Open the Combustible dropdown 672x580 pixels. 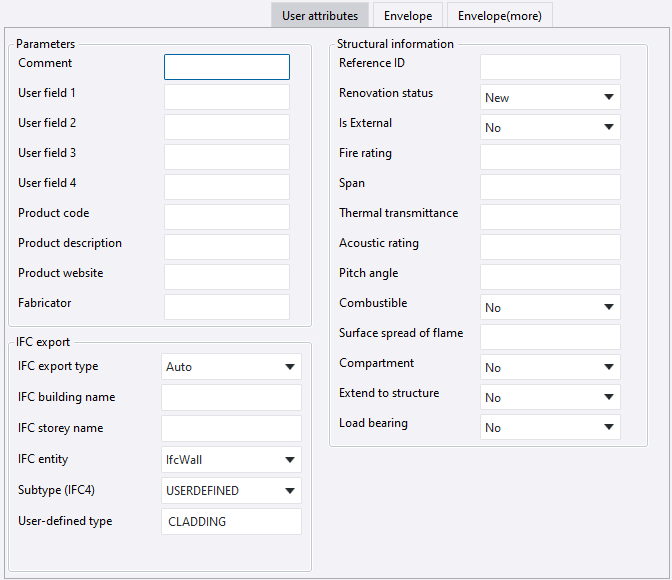(550, 308)
